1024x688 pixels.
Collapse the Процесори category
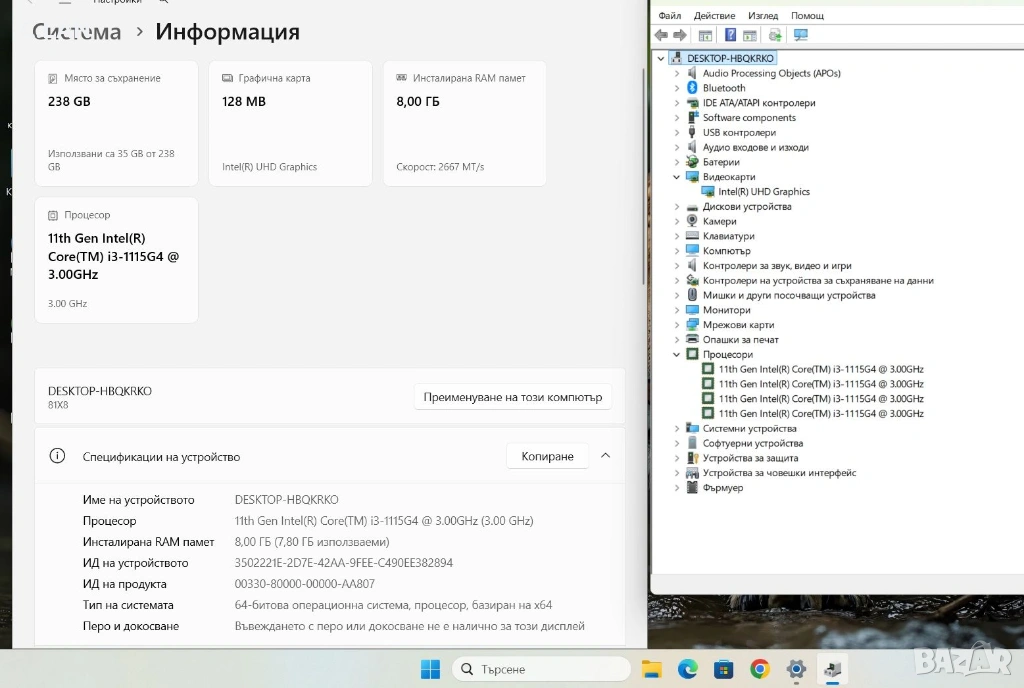677,355
